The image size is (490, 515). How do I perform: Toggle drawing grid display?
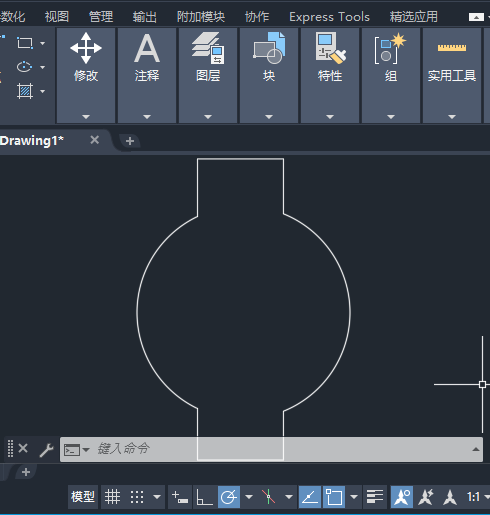(x=112, y=497)
